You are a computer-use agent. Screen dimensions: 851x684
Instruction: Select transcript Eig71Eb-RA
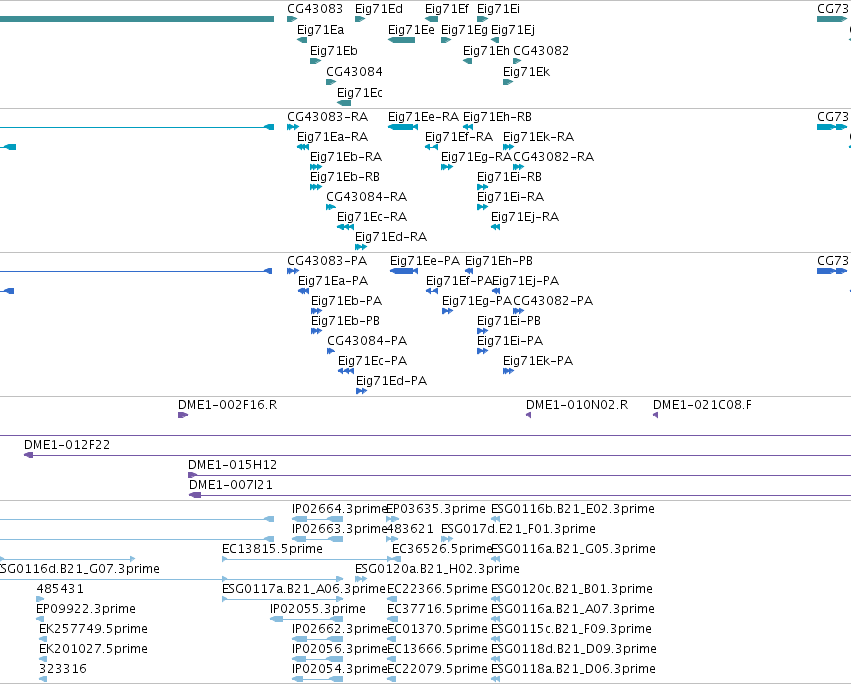pyautogui.click(x=346, y=157)
